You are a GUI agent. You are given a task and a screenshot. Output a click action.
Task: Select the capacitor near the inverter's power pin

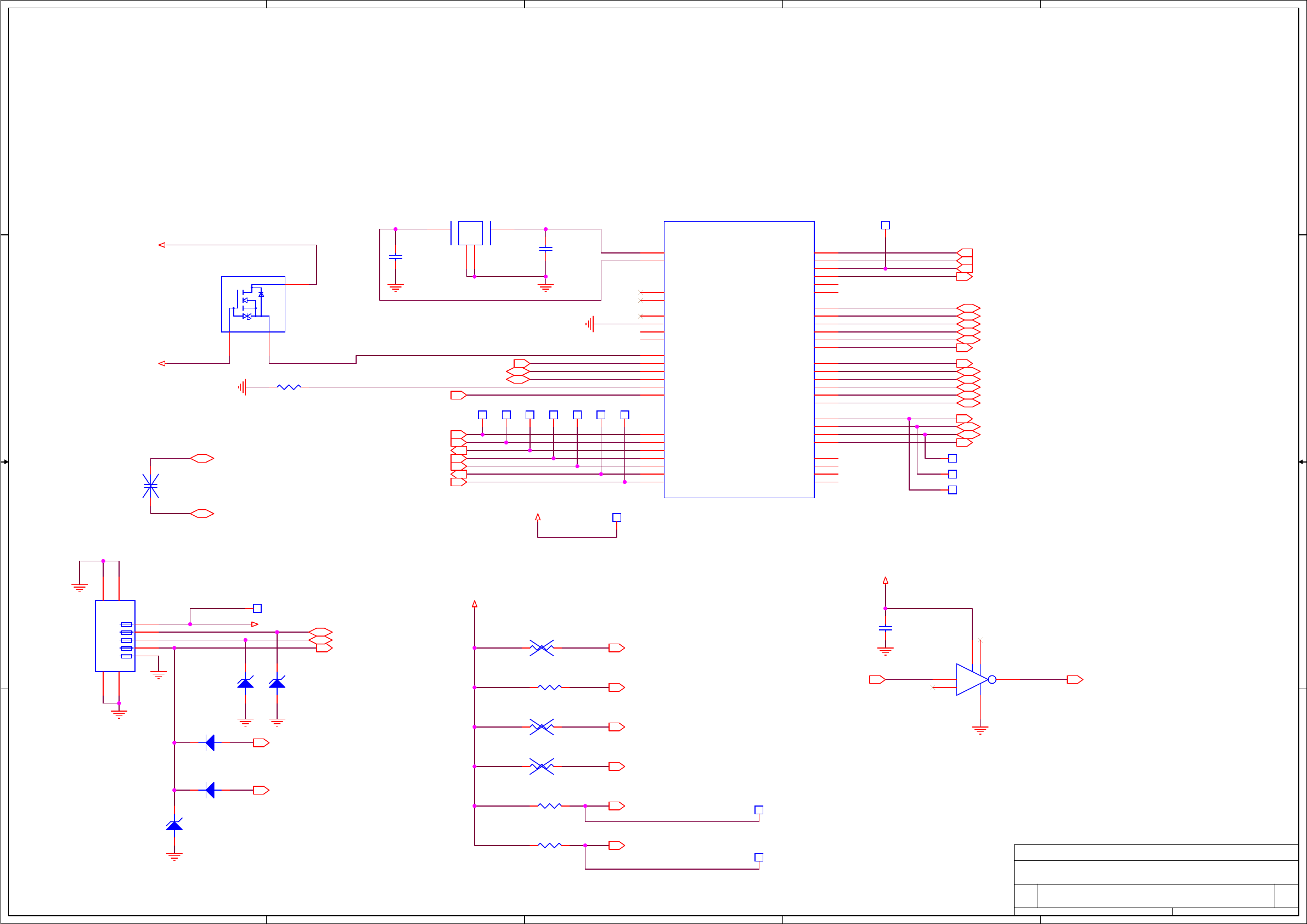pyautogui.click(x=885, y=628)
